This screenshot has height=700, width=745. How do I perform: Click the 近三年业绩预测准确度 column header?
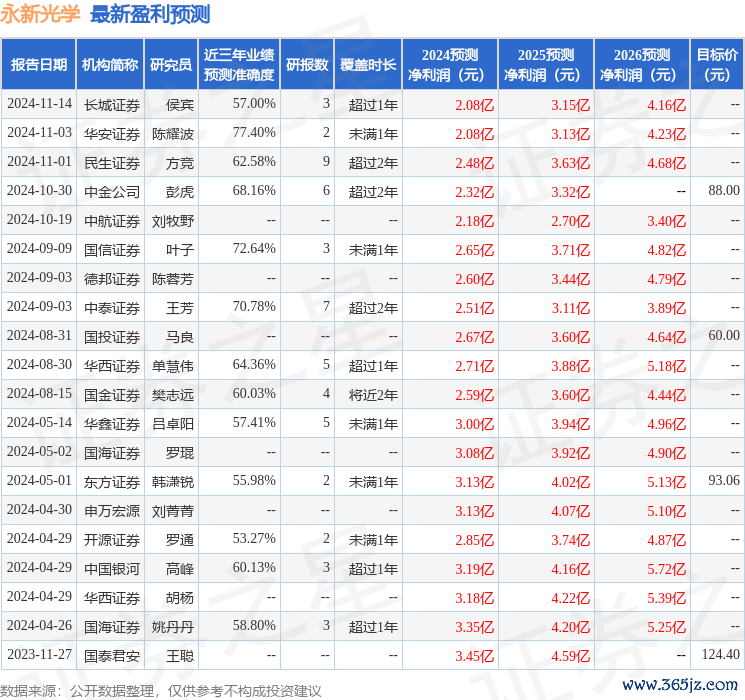click(x=239, y=65)
